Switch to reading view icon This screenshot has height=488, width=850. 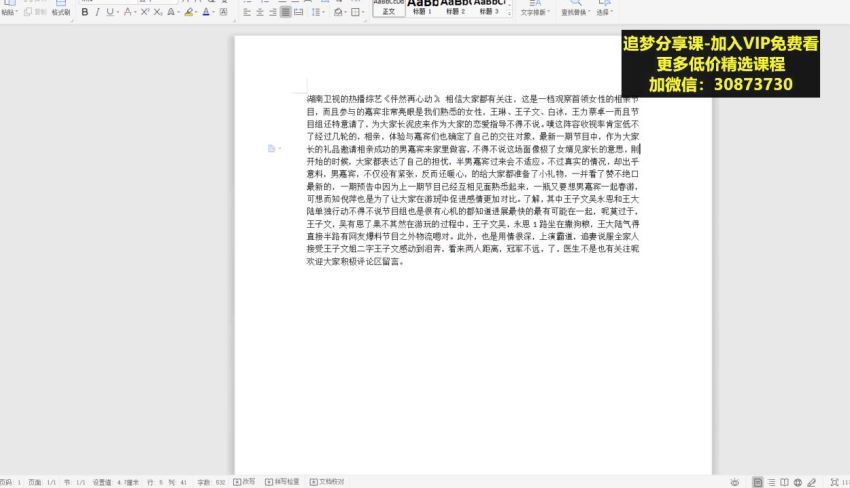(x=784, y=482)
